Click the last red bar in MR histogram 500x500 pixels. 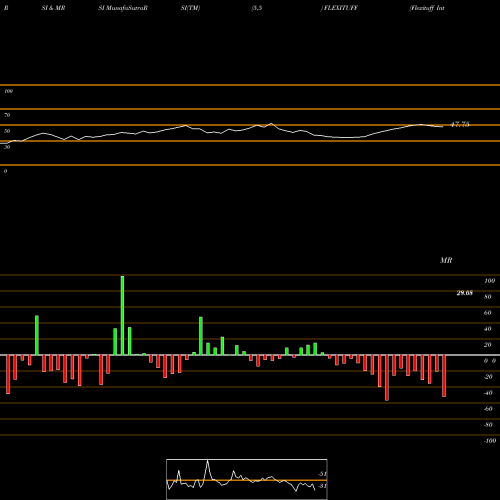[x=444, y=376]
